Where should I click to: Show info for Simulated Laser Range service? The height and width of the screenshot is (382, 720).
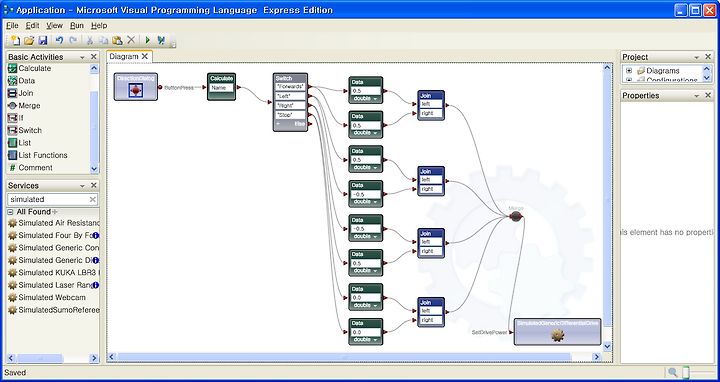click(96, 285)
